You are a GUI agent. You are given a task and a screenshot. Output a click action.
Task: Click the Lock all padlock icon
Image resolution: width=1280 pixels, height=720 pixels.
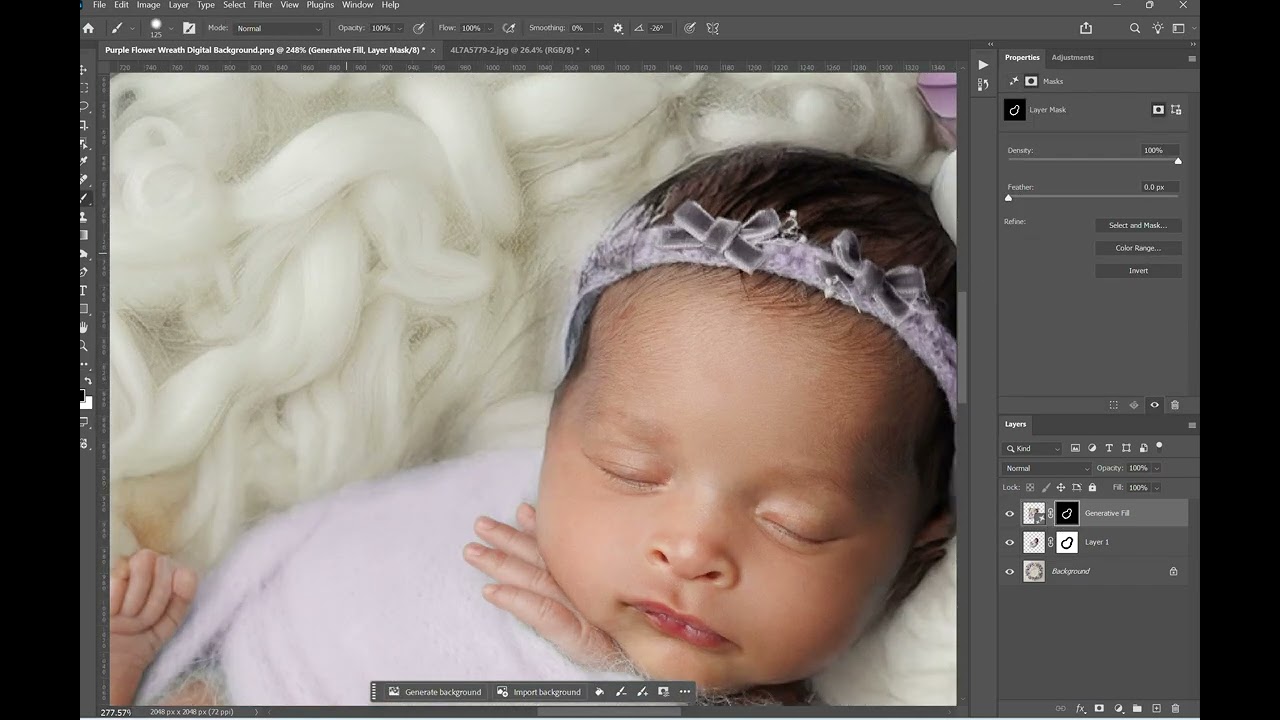[1092, 487]
